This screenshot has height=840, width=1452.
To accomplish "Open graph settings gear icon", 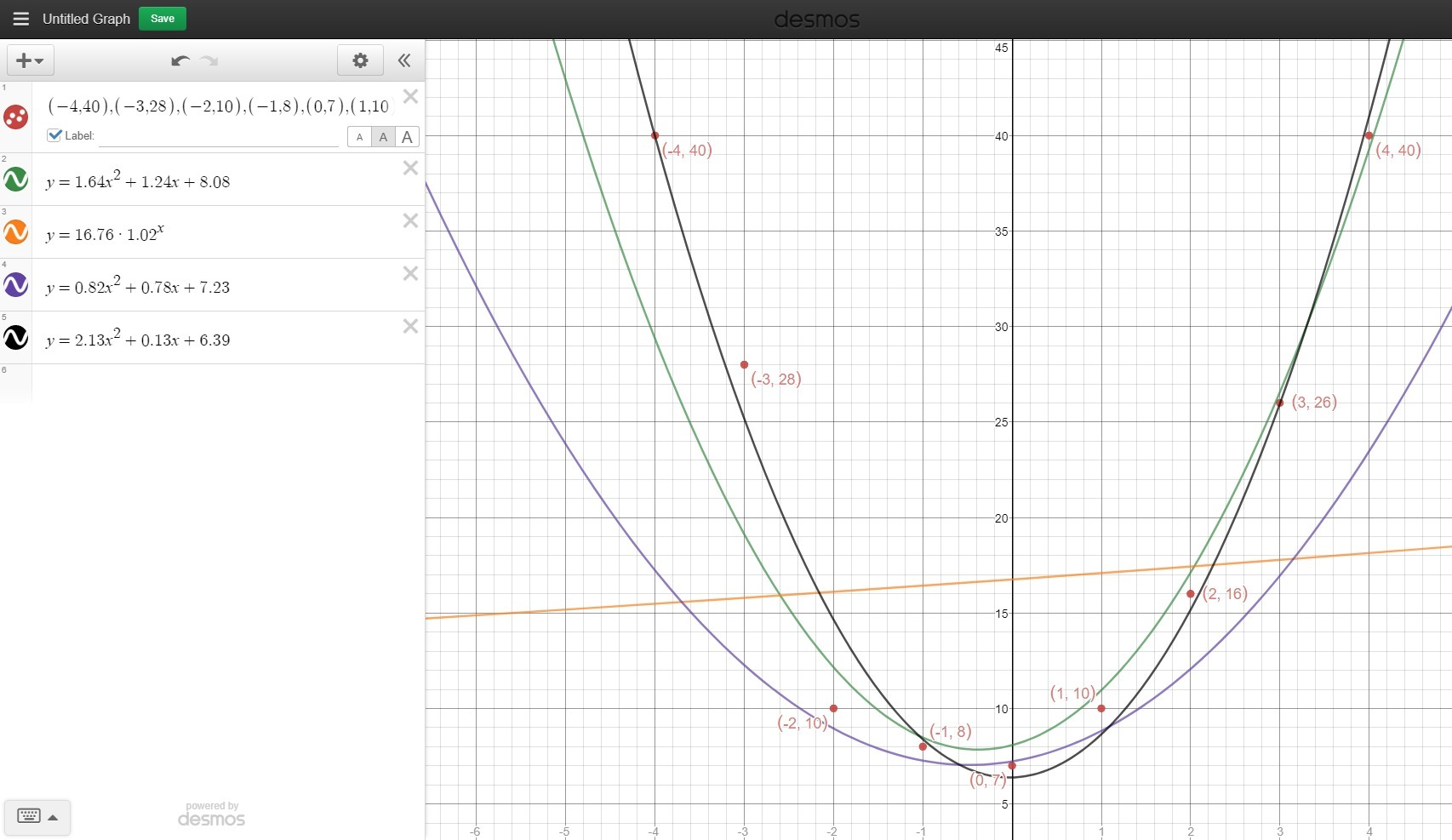I will coord(360,60).
